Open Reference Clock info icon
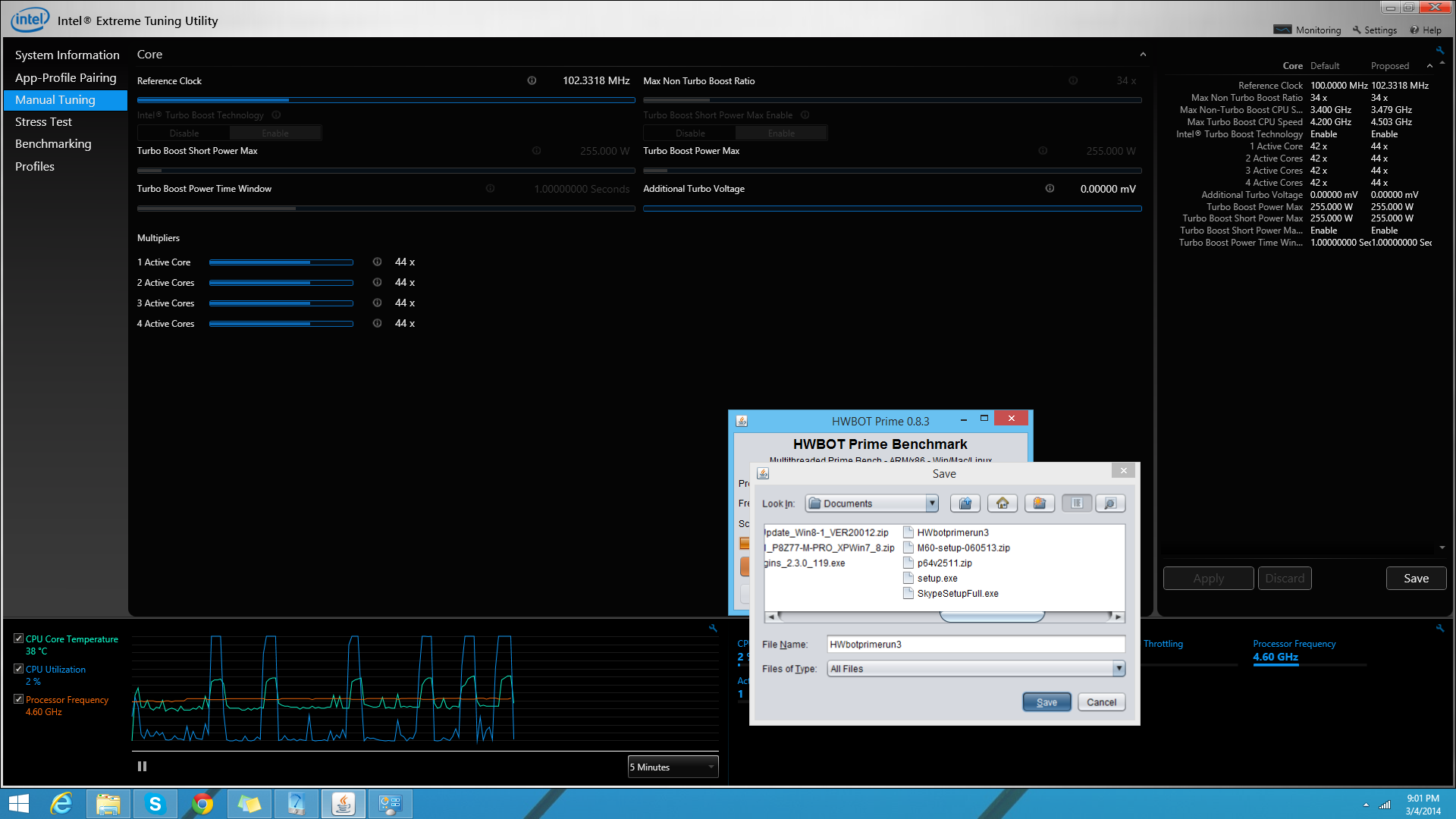Image resolution: width=1456 pixels, height=819 pixels. (532, 80)
